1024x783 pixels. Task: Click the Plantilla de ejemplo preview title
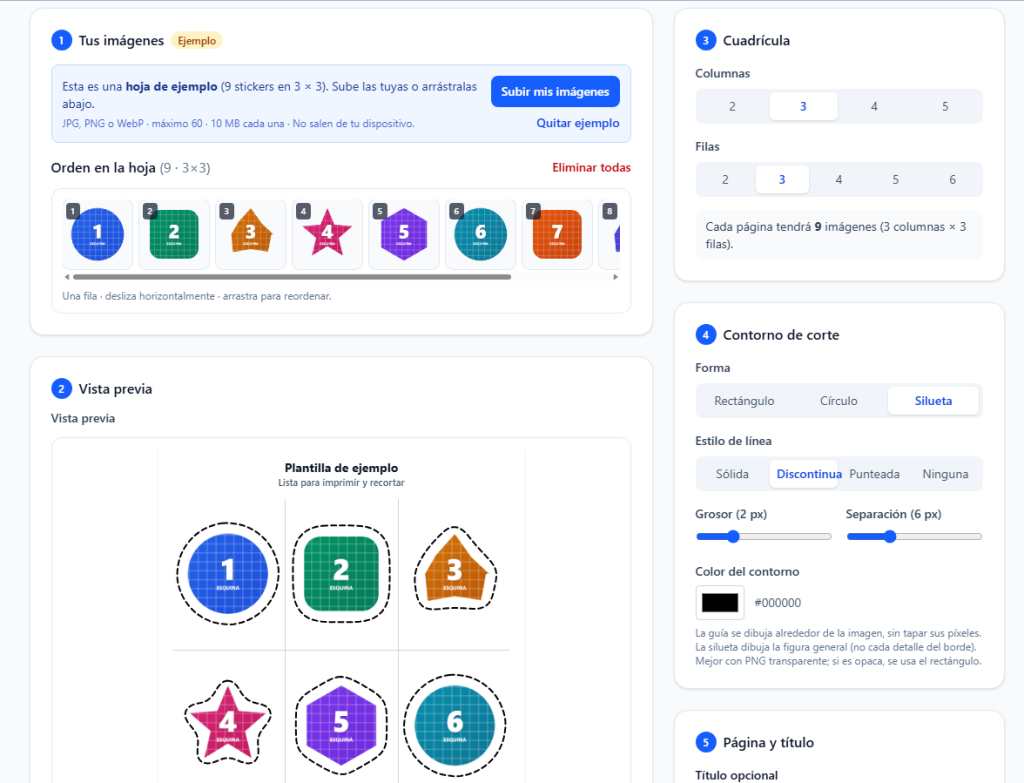341,468
